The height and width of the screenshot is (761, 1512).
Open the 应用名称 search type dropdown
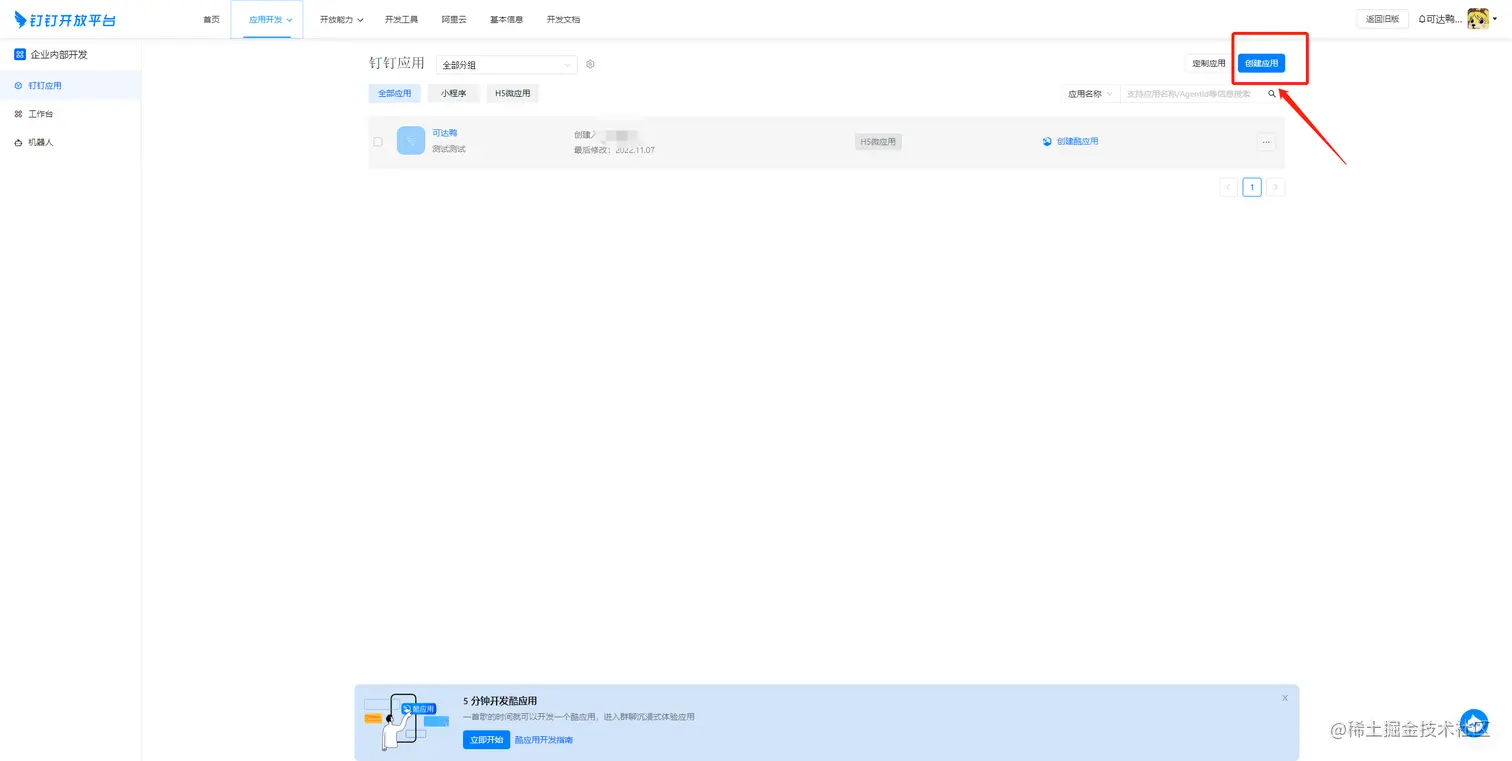pos(1090,93)
